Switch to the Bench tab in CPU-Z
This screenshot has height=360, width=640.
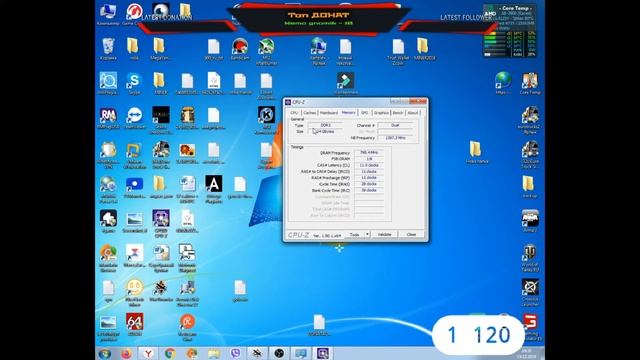coord(398,113)
